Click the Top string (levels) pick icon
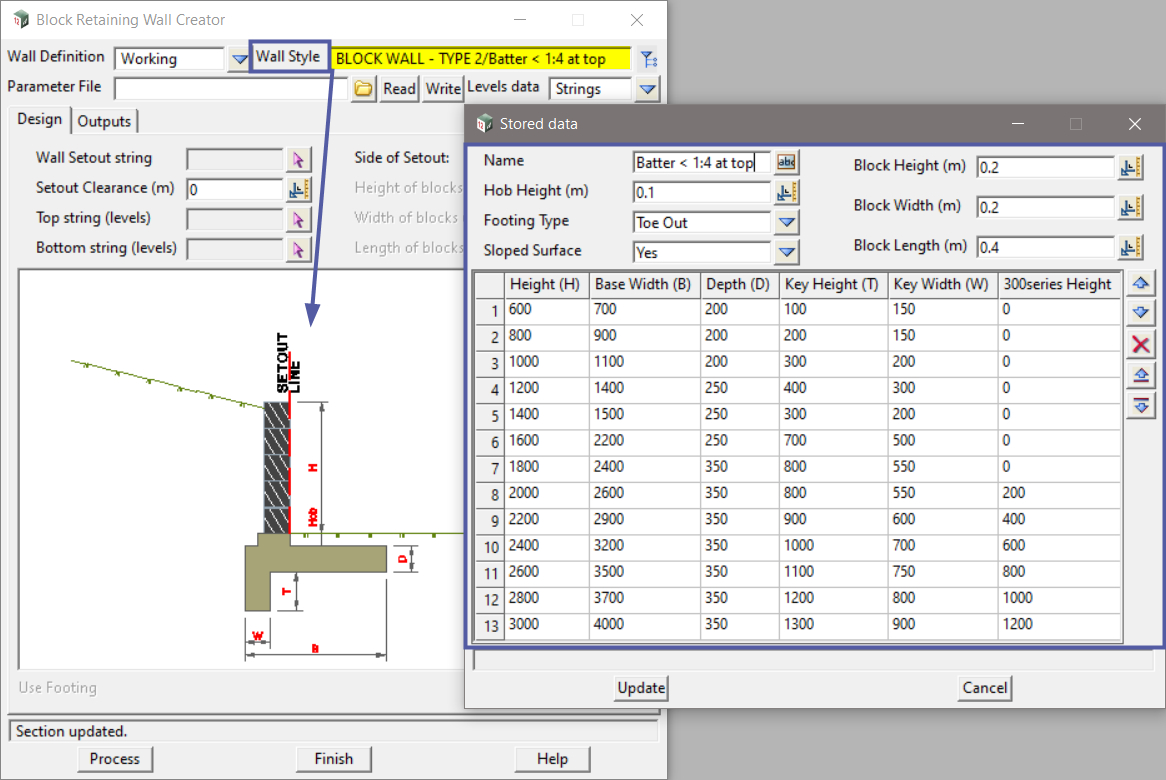Screen dimensions: 1166x780 pyautogui.click(x=299, y=219)
